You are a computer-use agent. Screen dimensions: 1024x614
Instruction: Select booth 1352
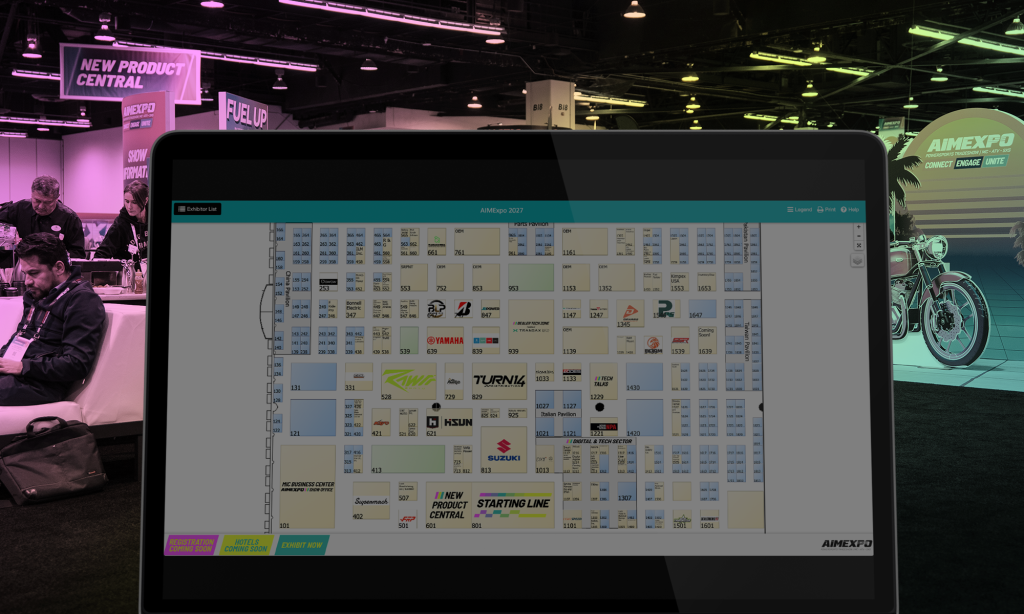616,278
